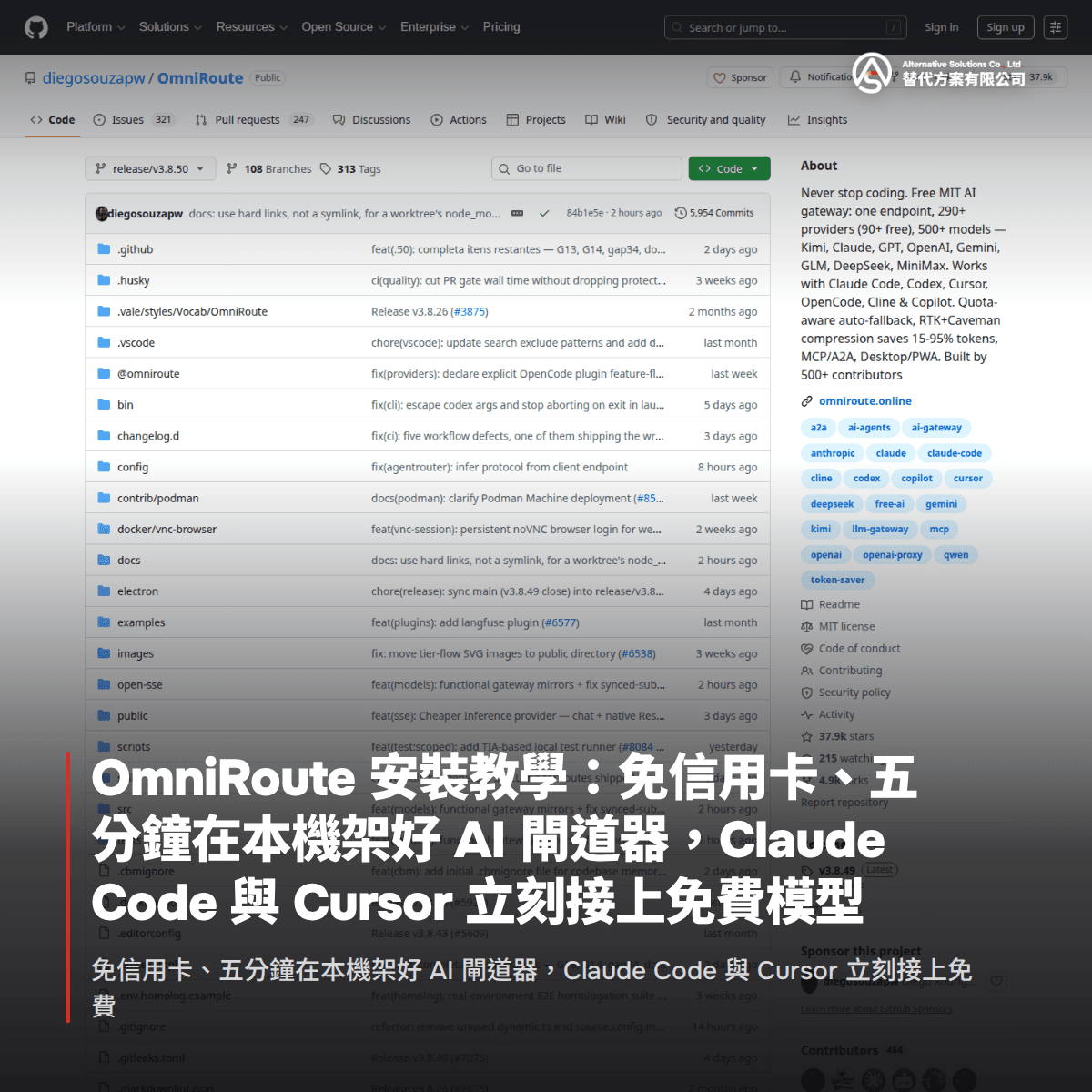Open the electron folder
Image resolution: width=1092 pixels, height=1092 pixels.
point(137,591)
